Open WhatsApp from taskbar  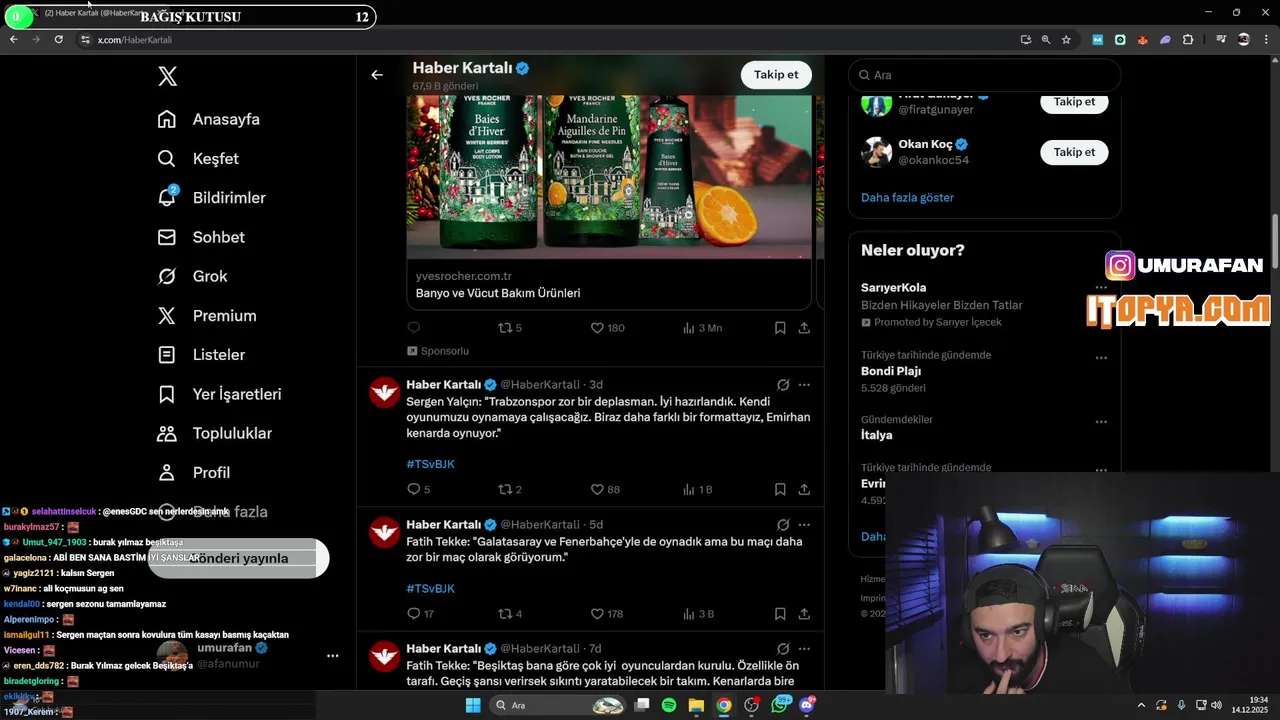click(779, 705)
